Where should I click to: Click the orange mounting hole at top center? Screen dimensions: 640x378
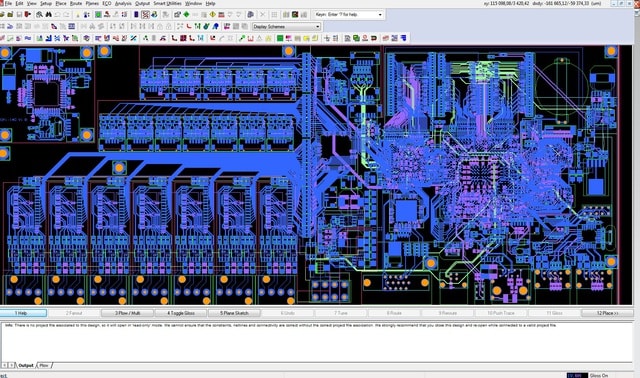tap(289, 51)
